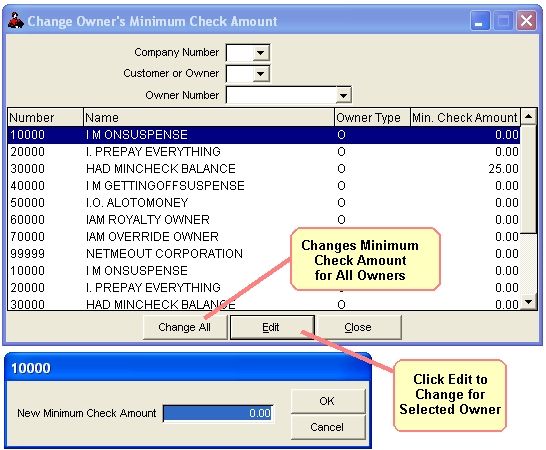Select the HAD MINCHECK BALANCE row with 25.00

(264, 169)
